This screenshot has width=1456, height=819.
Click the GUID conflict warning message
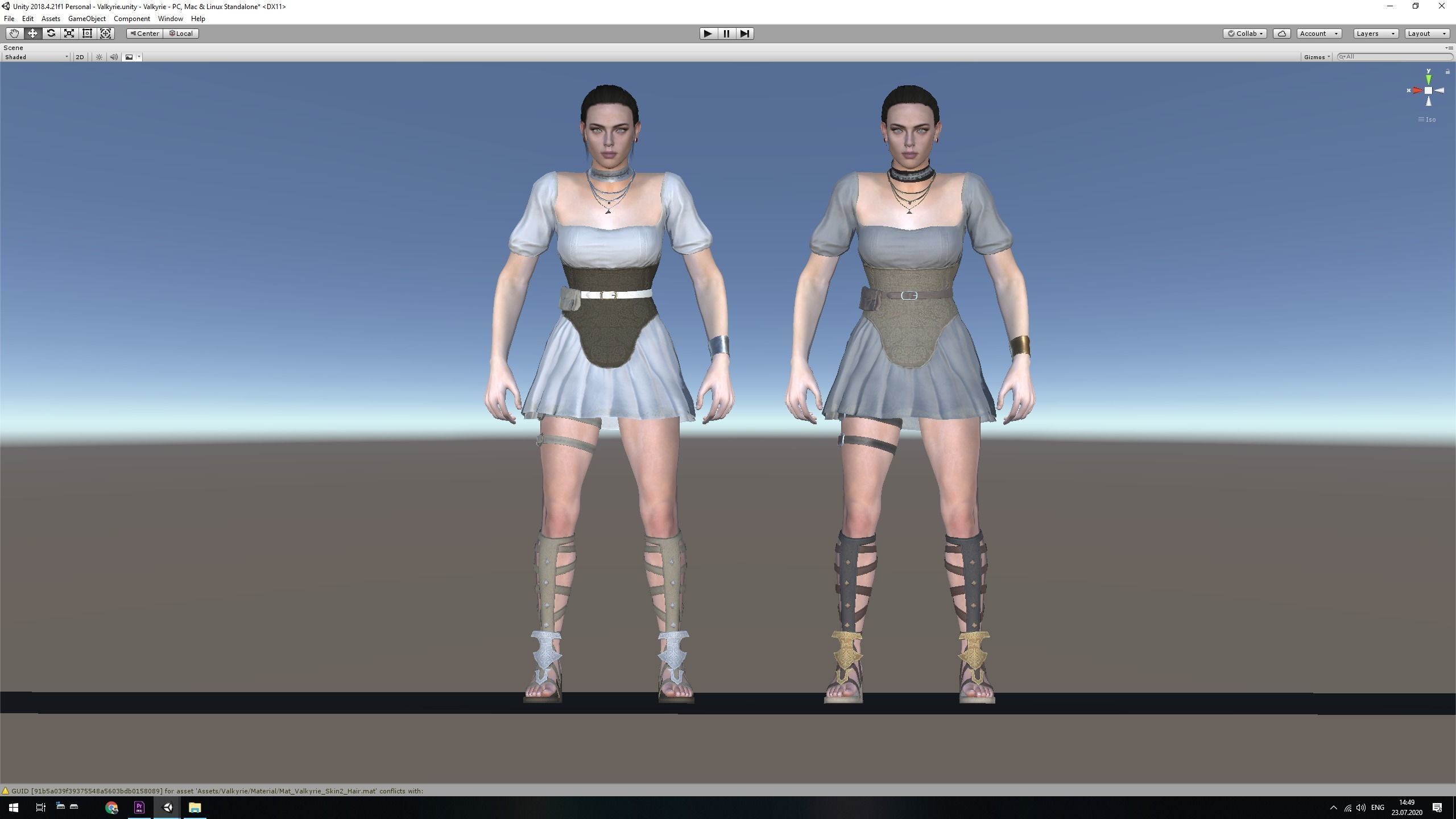click(x=217, y=791)
